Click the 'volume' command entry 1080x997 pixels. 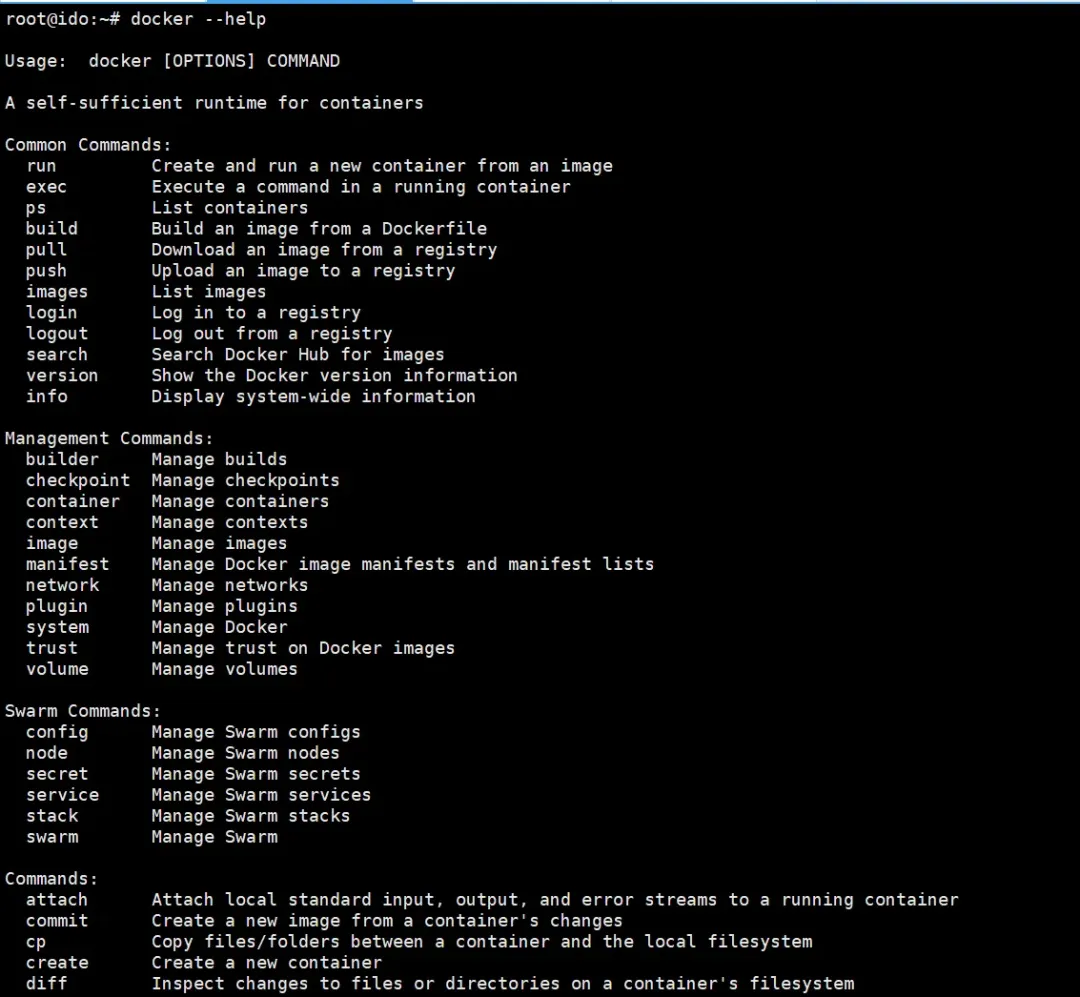(57, 669)
